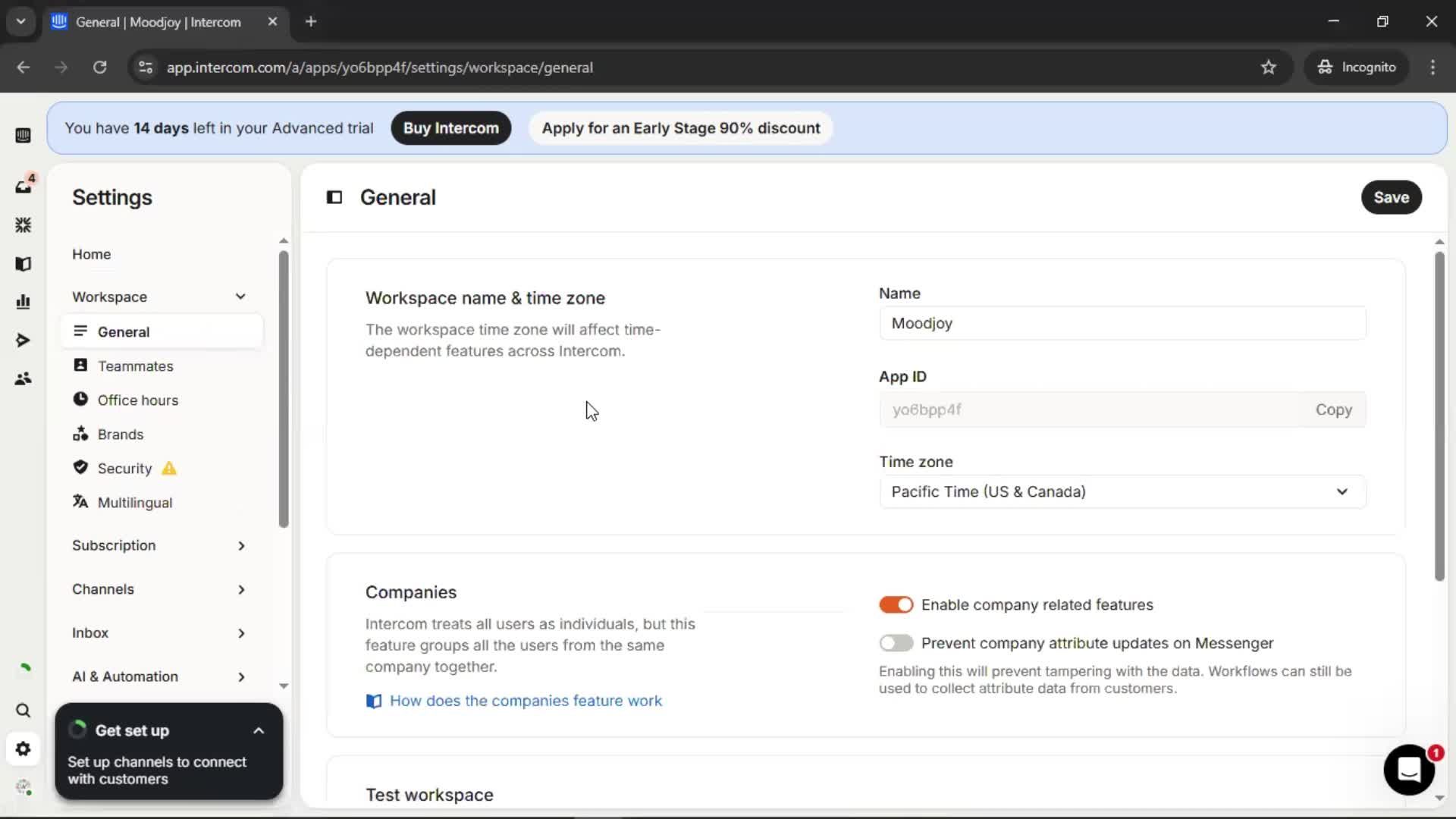Screen dimensions: 1456x819
Task: Click the Save button
Action: [1391, 197]
